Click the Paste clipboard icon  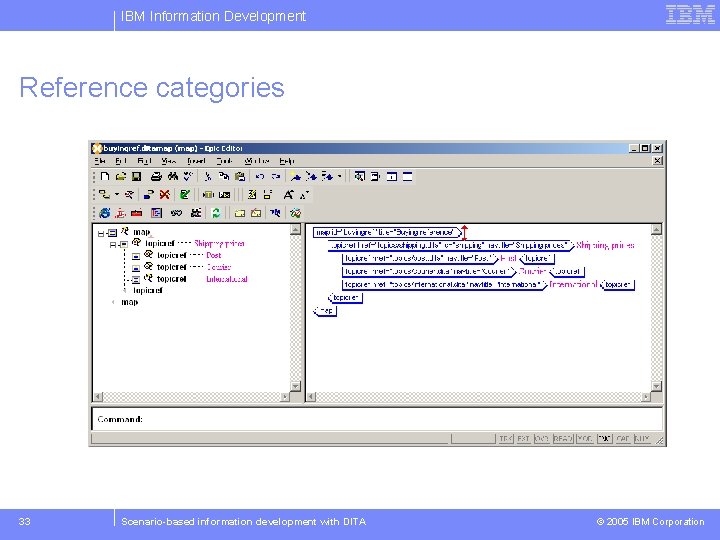(x=240, y=176)
